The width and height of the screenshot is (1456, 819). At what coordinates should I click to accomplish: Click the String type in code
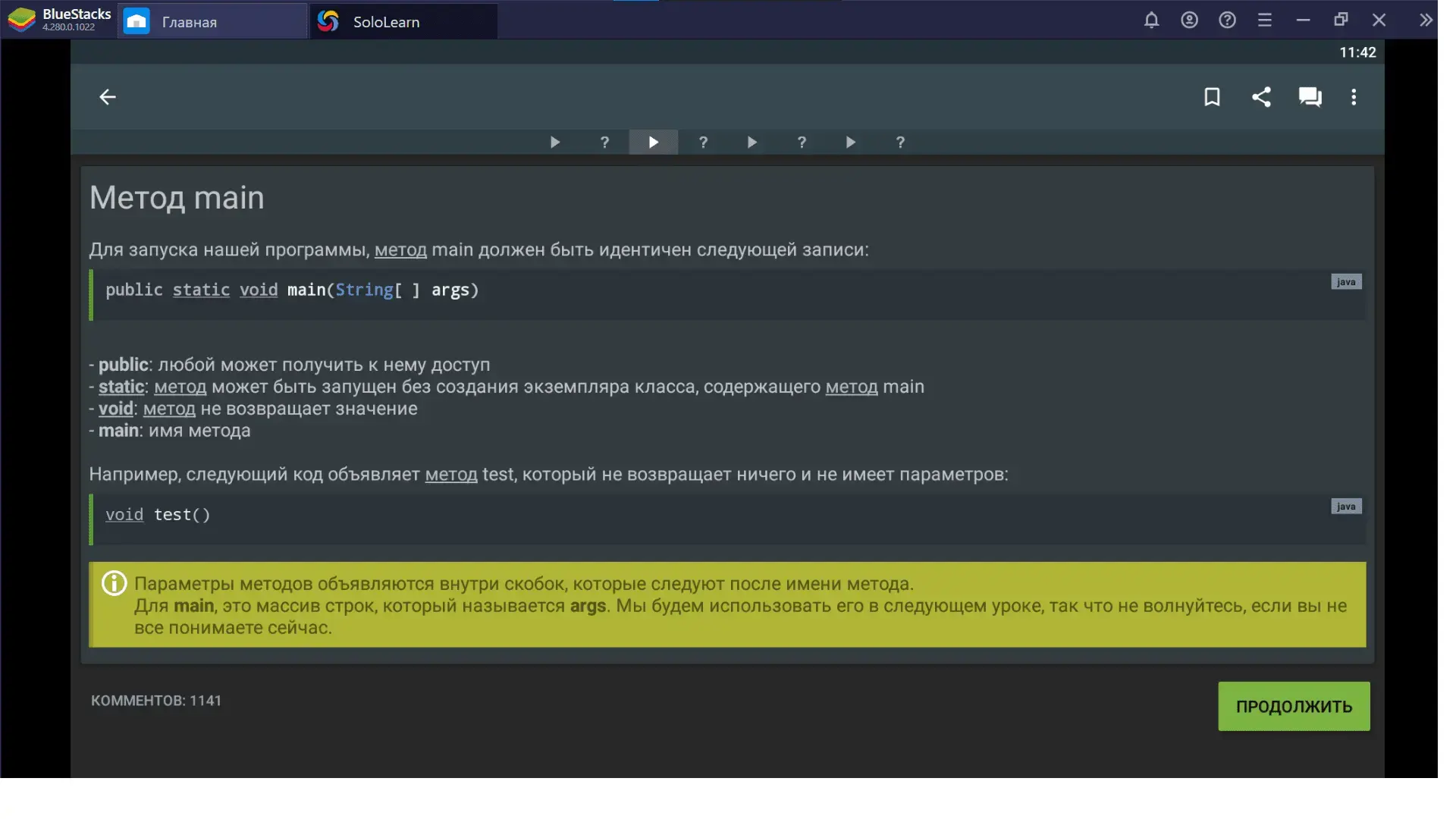(x=364, y=290)
